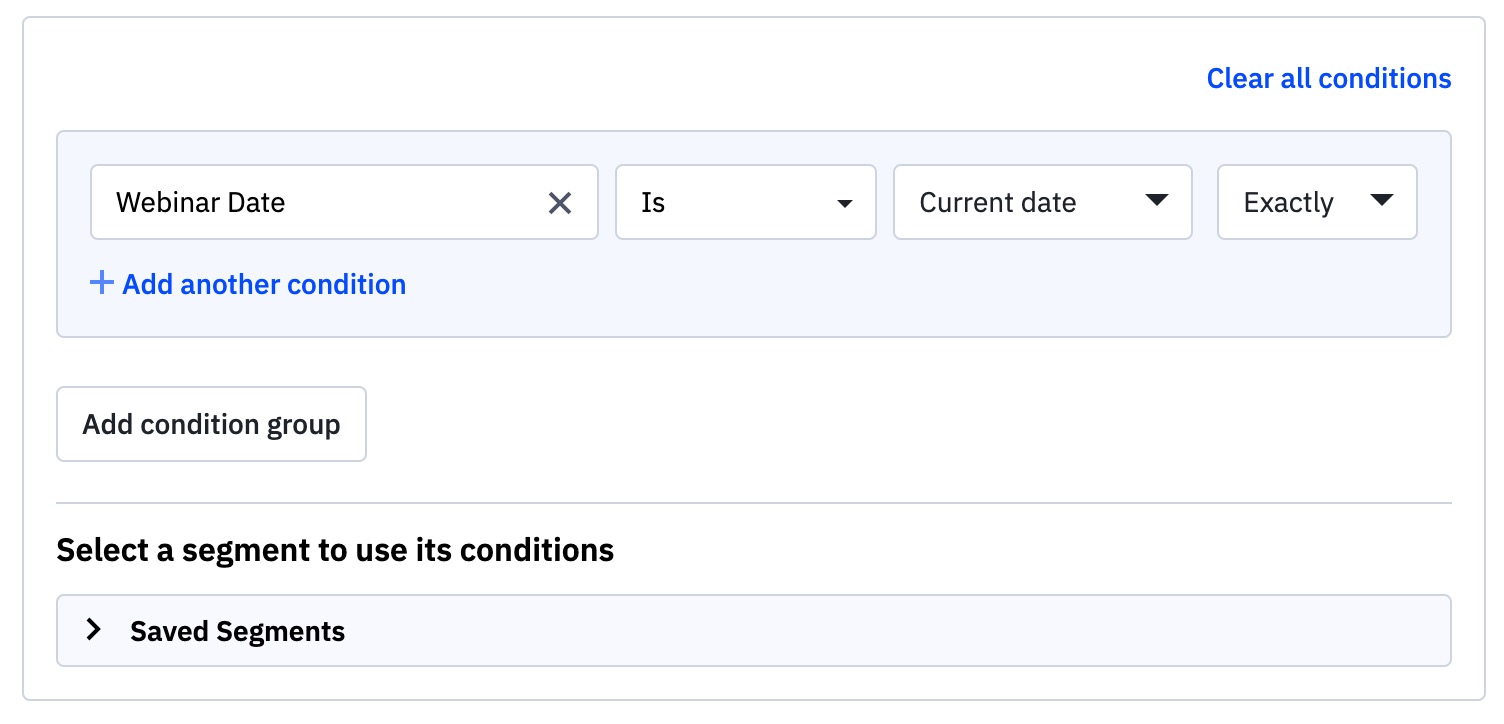Open the Current date value dropdown
The image size is (1504, 724).
[1042, 203]
